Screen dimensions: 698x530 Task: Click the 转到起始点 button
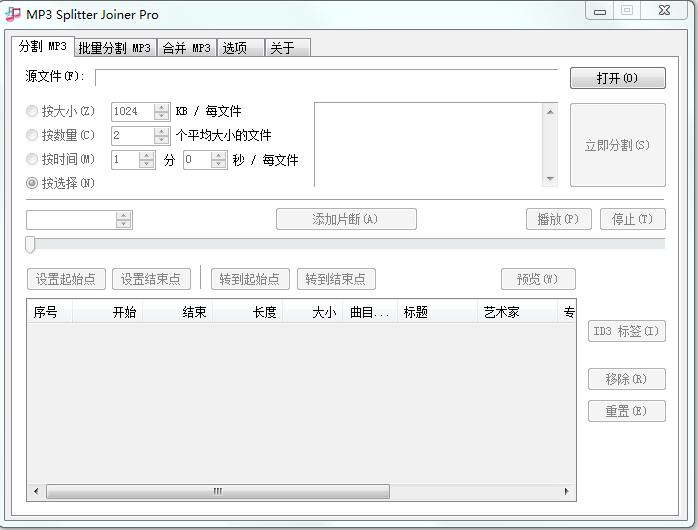tap(250, 279)
